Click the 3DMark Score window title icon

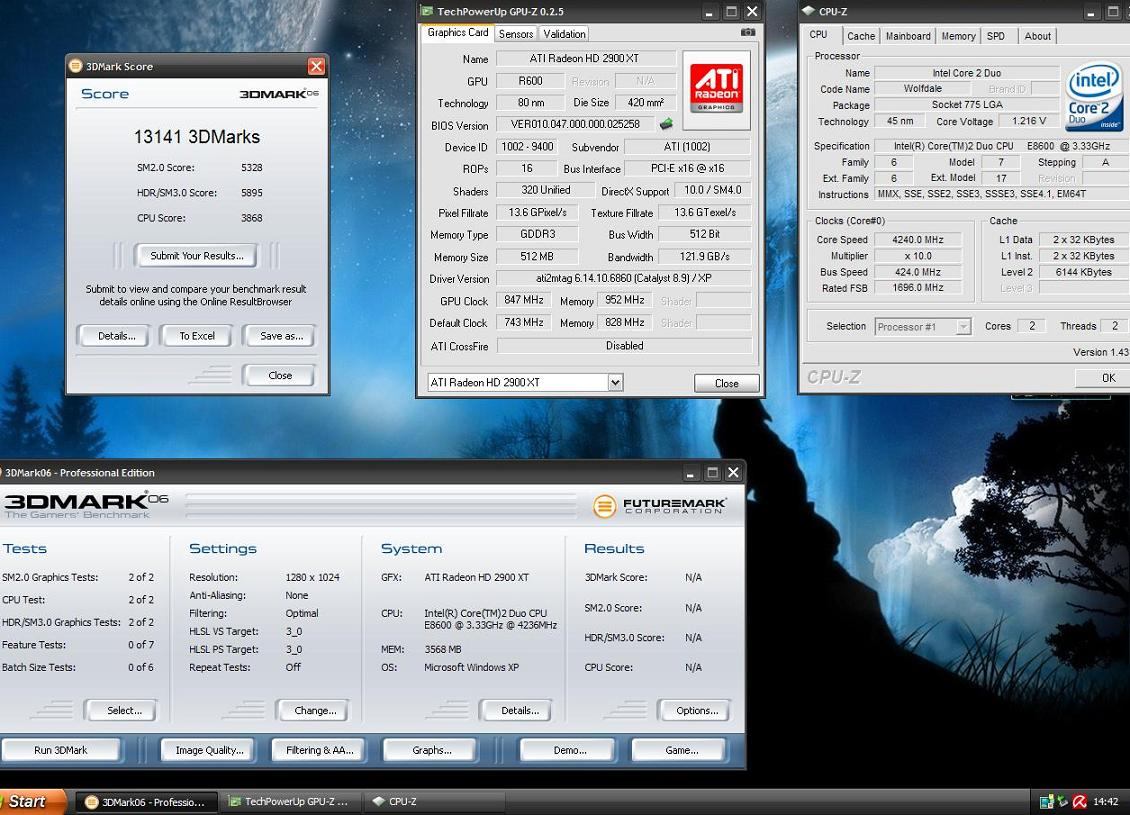coord(76,66)
